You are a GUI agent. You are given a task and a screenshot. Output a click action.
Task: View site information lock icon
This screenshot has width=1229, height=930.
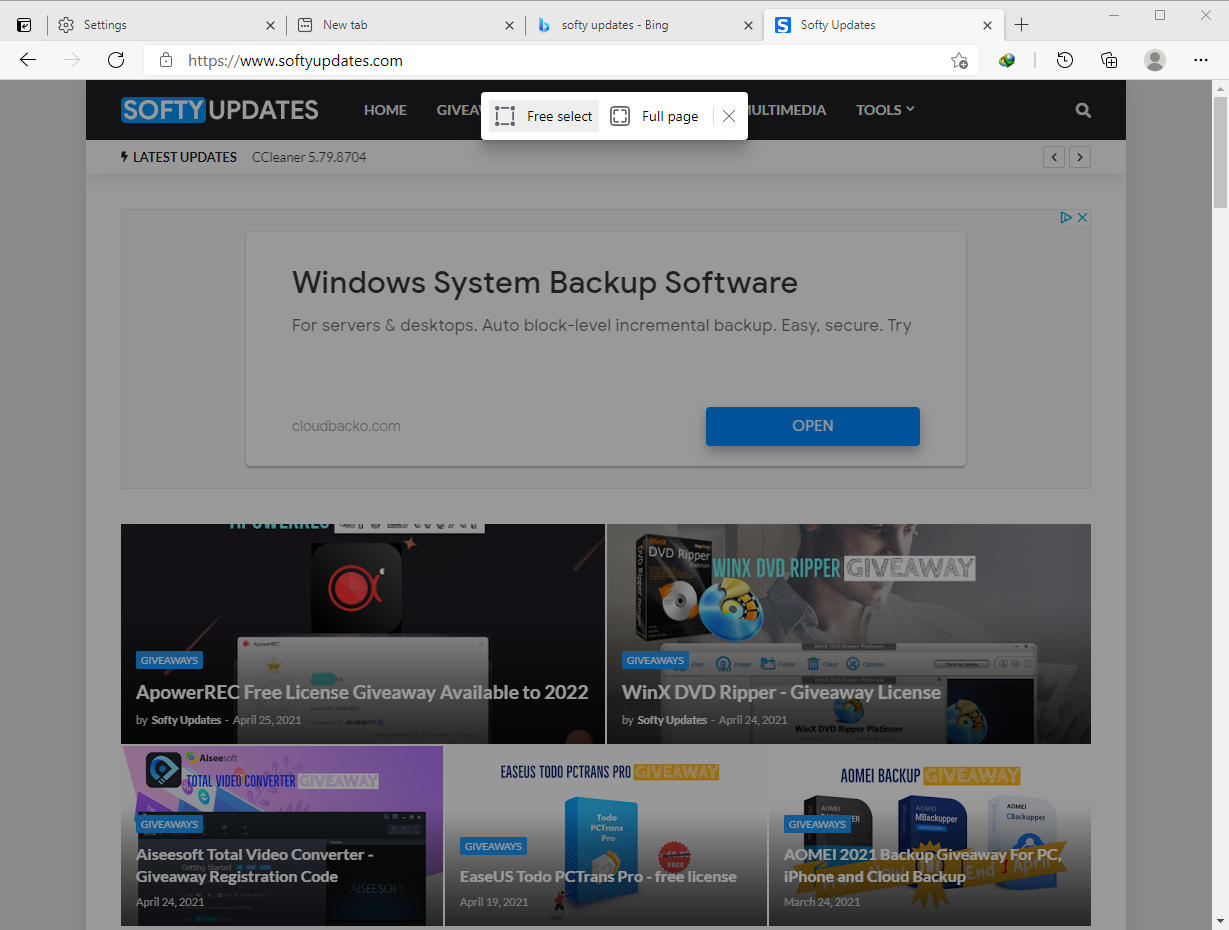coord(166,60)
